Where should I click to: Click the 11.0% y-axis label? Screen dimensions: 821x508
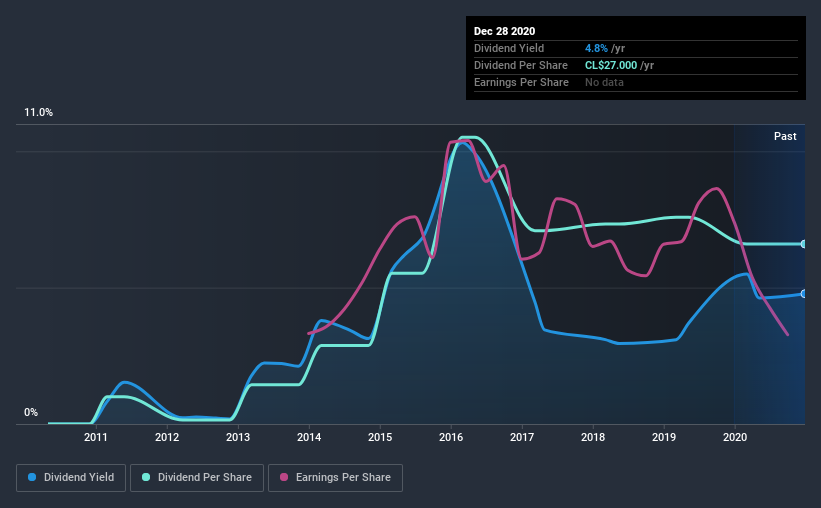click(38, 113)
